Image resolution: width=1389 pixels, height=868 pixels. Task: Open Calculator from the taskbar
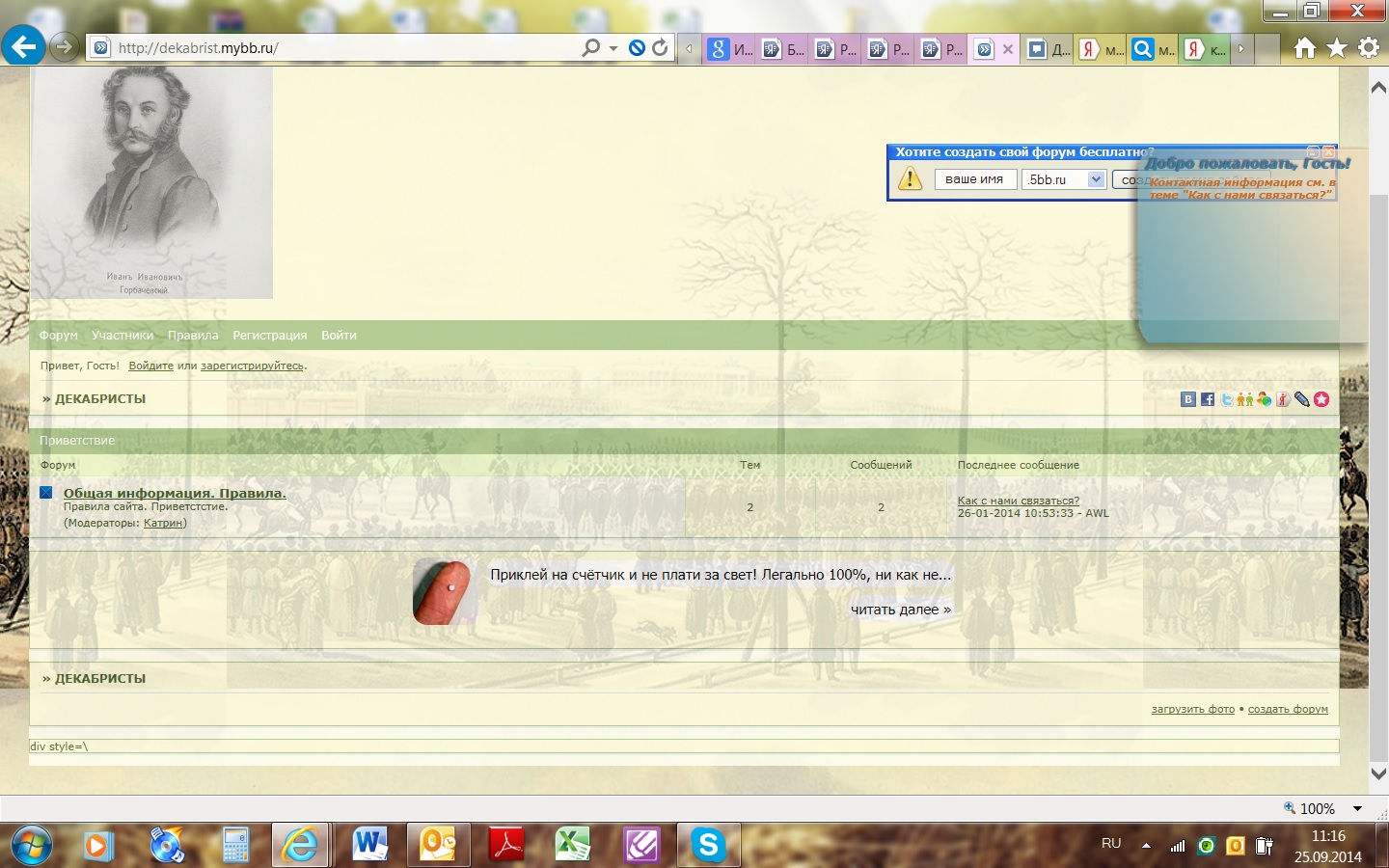[x=235, y=846]
